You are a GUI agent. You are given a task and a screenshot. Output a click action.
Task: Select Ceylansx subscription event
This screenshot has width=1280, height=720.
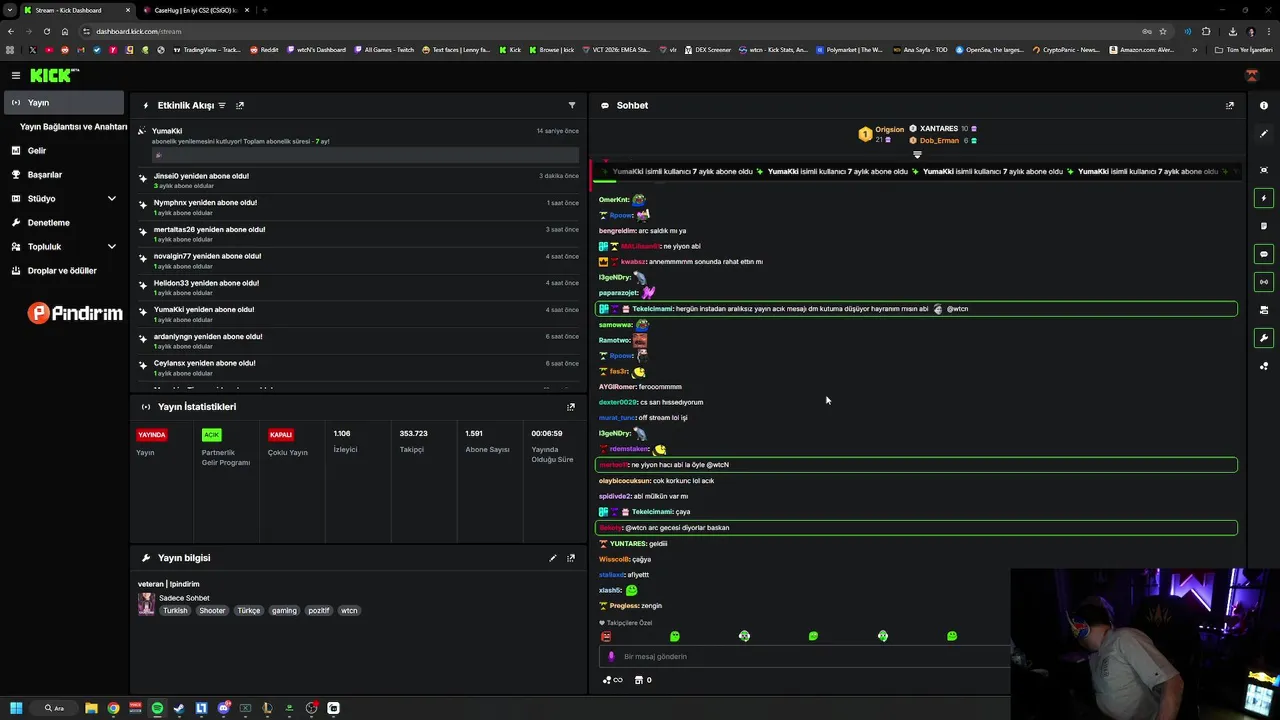[358, 367]
